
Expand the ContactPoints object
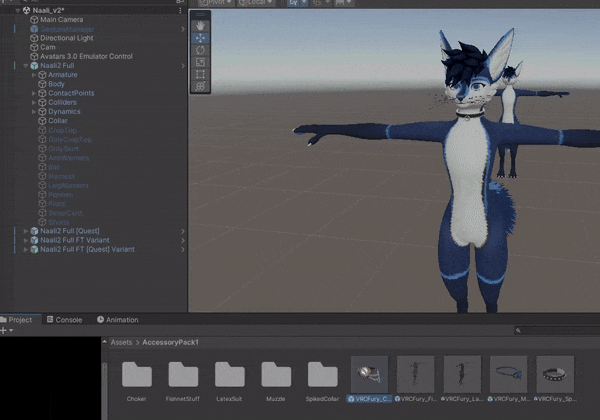[x=33, y=93]
